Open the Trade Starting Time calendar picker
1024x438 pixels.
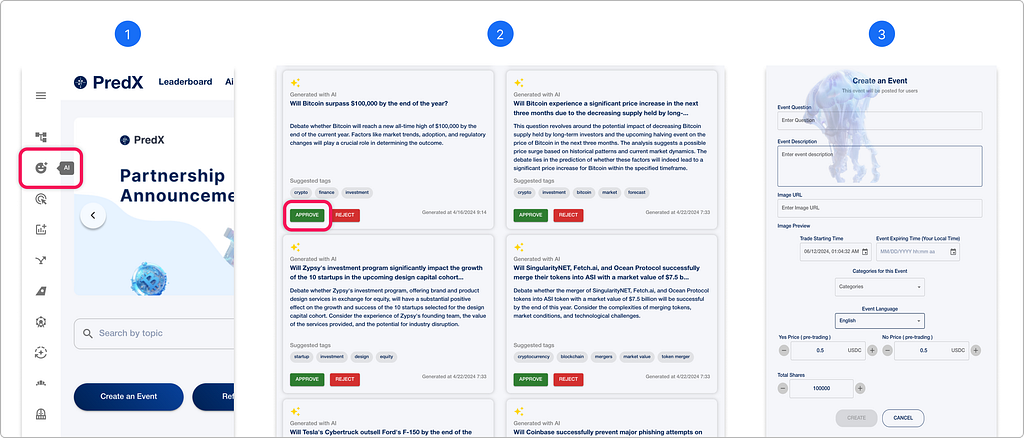(865, 252)
